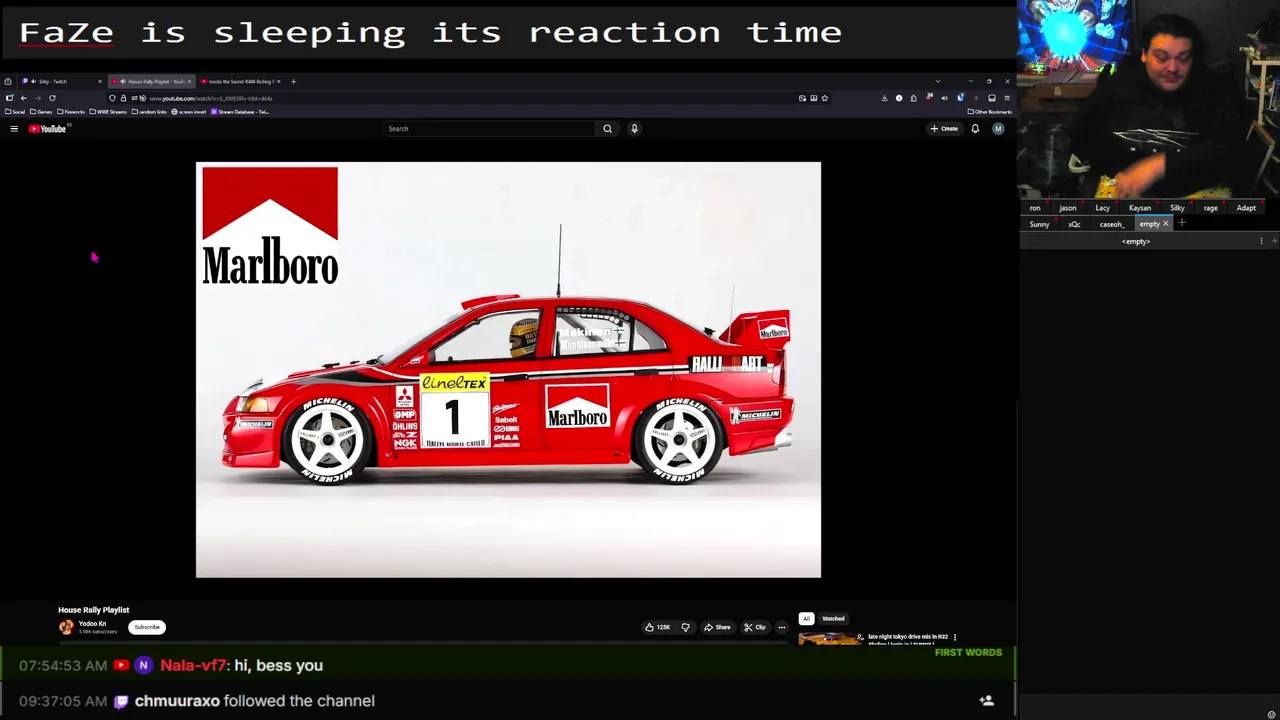Like the video with thumbs up

[x=658, y=627]
